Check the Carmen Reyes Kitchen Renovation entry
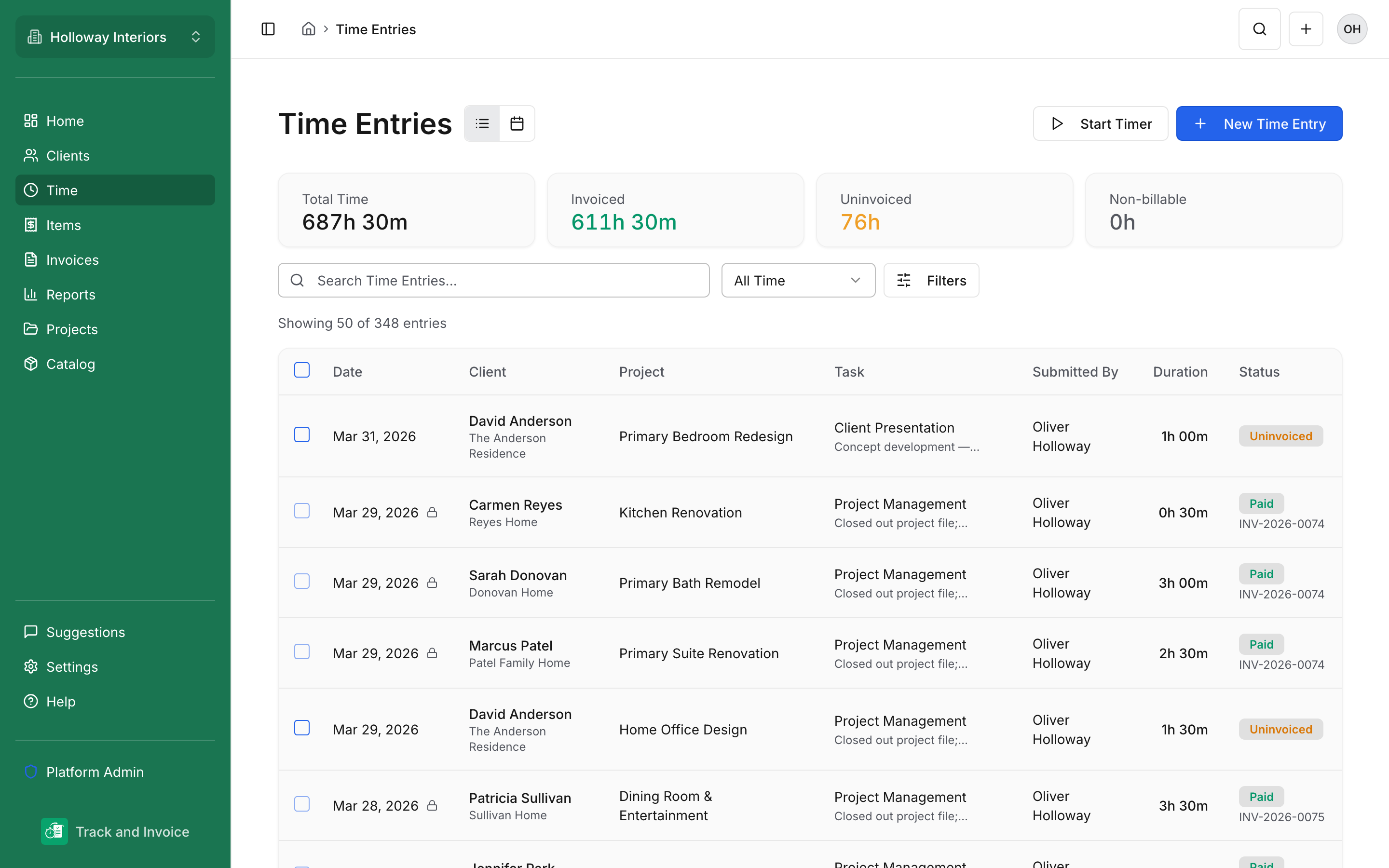The height and width of the screenshot is (868, 1389). pyautogui.click(x=302, y=511)
